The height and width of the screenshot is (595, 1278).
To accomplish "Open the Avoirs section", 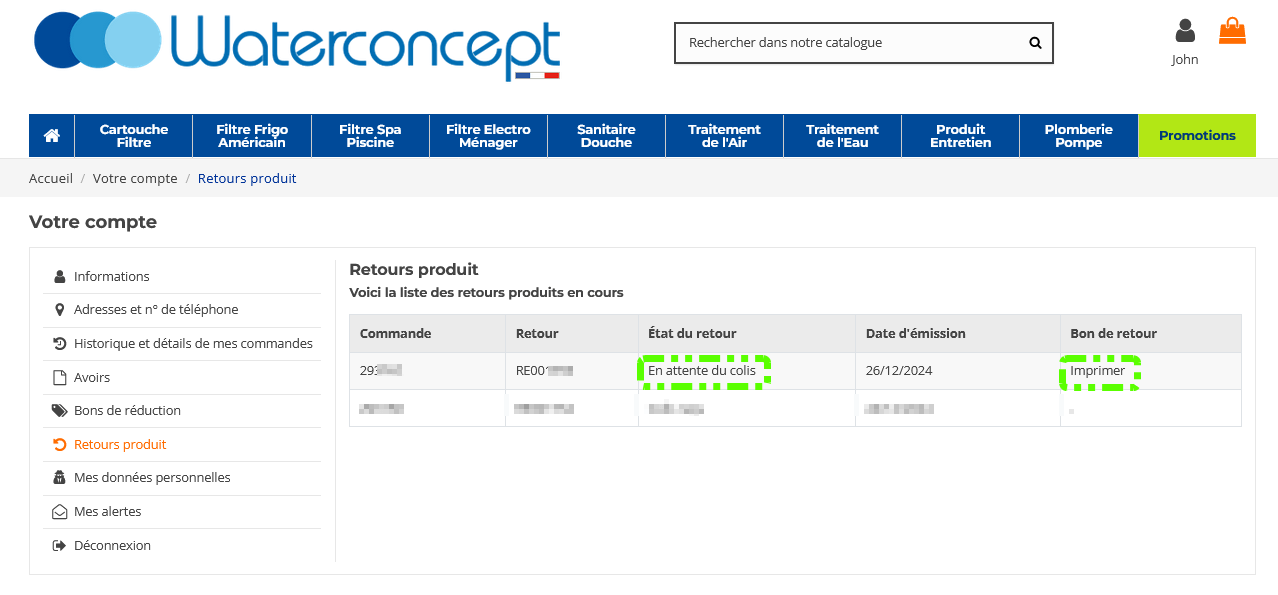I will pyautogui.click(x=92, y=378).
